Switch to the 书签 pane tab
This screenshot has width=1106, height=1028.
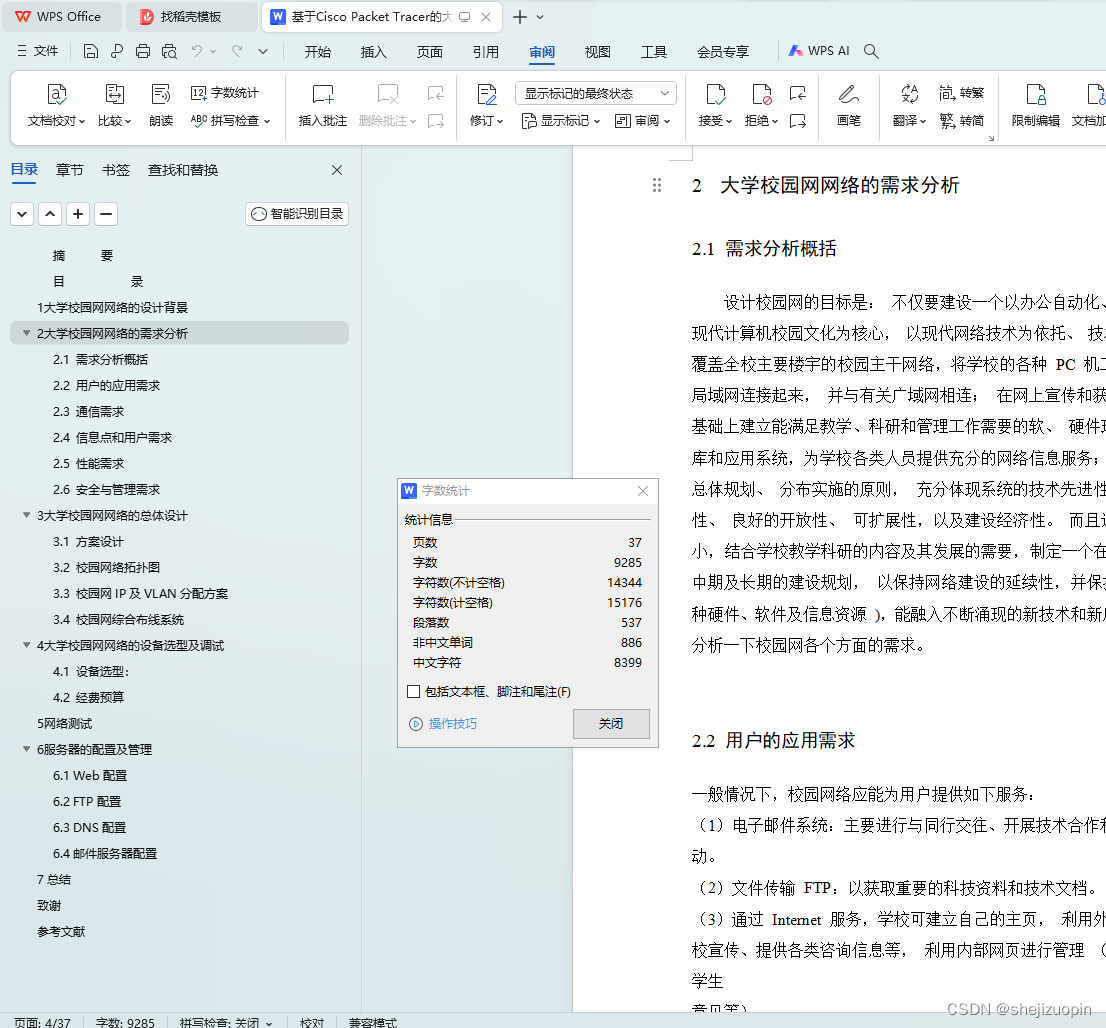tap(116, 170)
